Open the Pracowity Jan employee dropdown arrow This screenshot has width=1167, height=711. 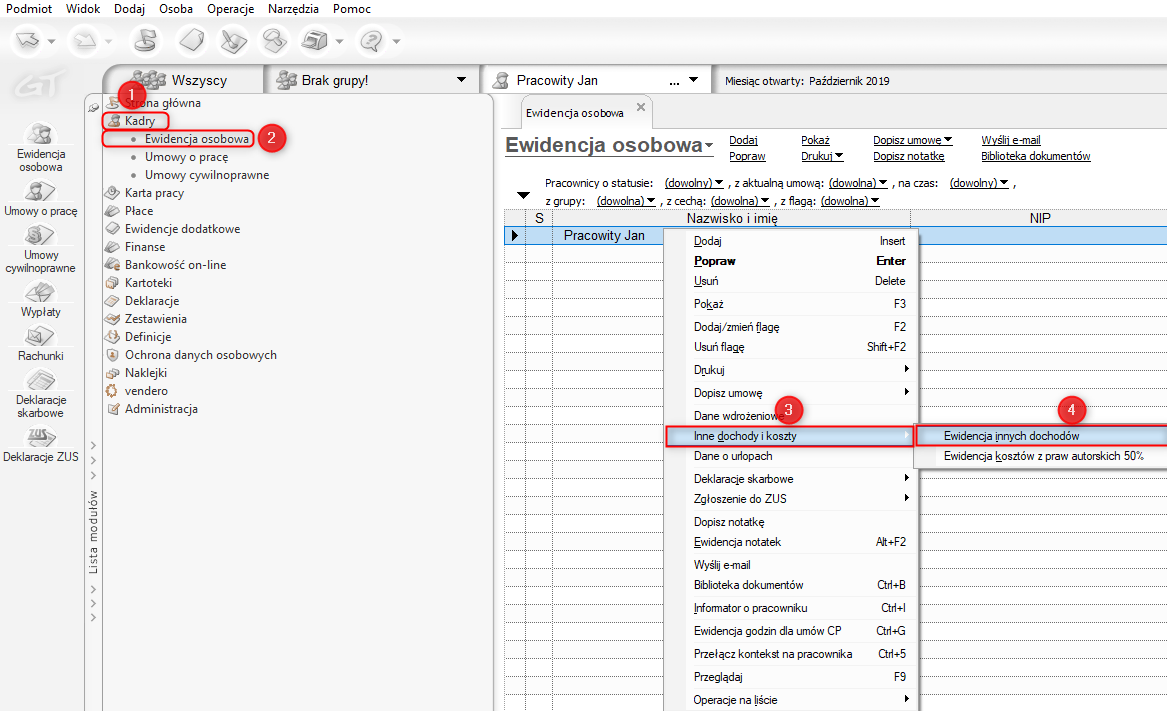pyautogui.click(x=694, y=80)
